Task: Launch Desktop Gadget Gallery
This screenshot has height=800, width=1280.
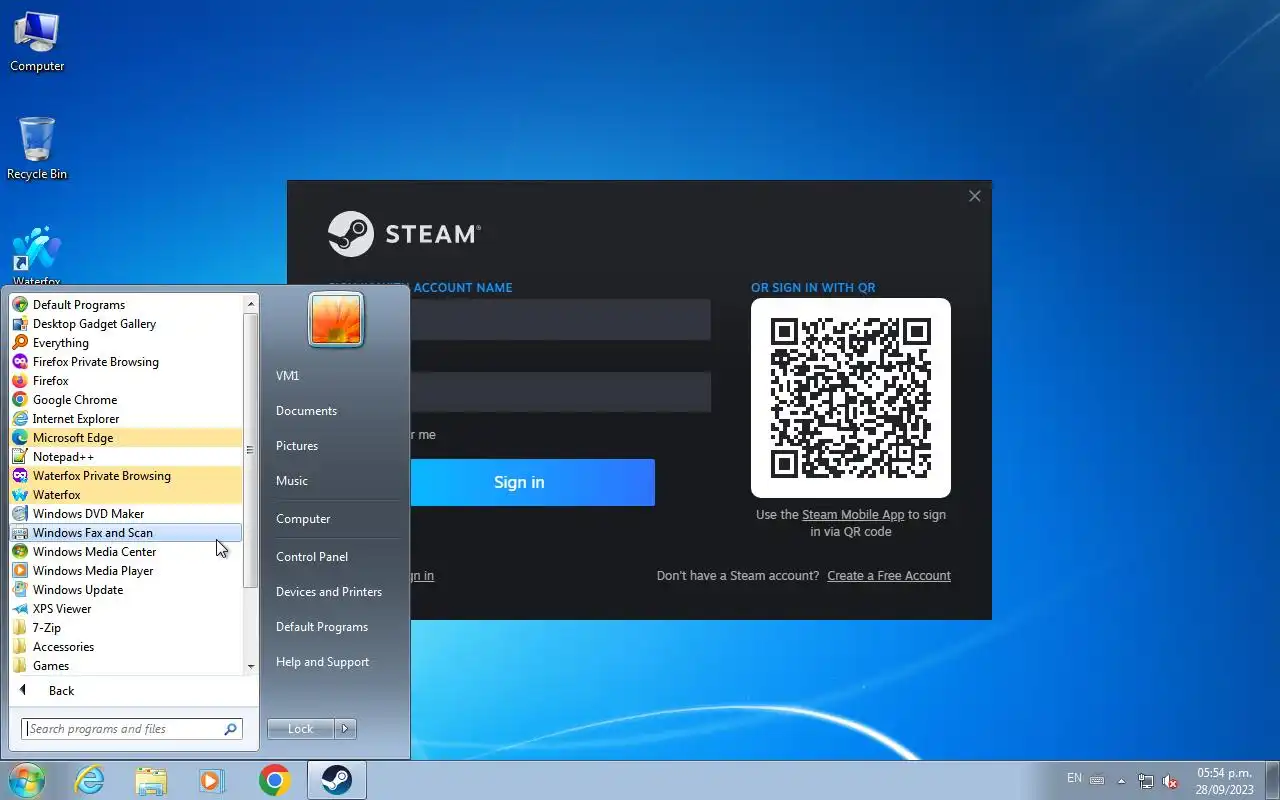Action: [126, 324]
